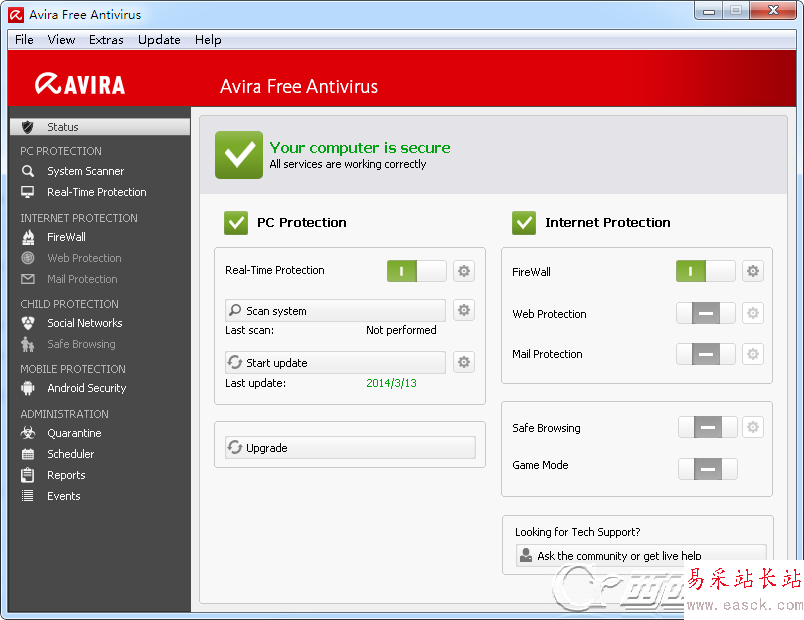Select System Scanner in the sidebar

(86, 171)
